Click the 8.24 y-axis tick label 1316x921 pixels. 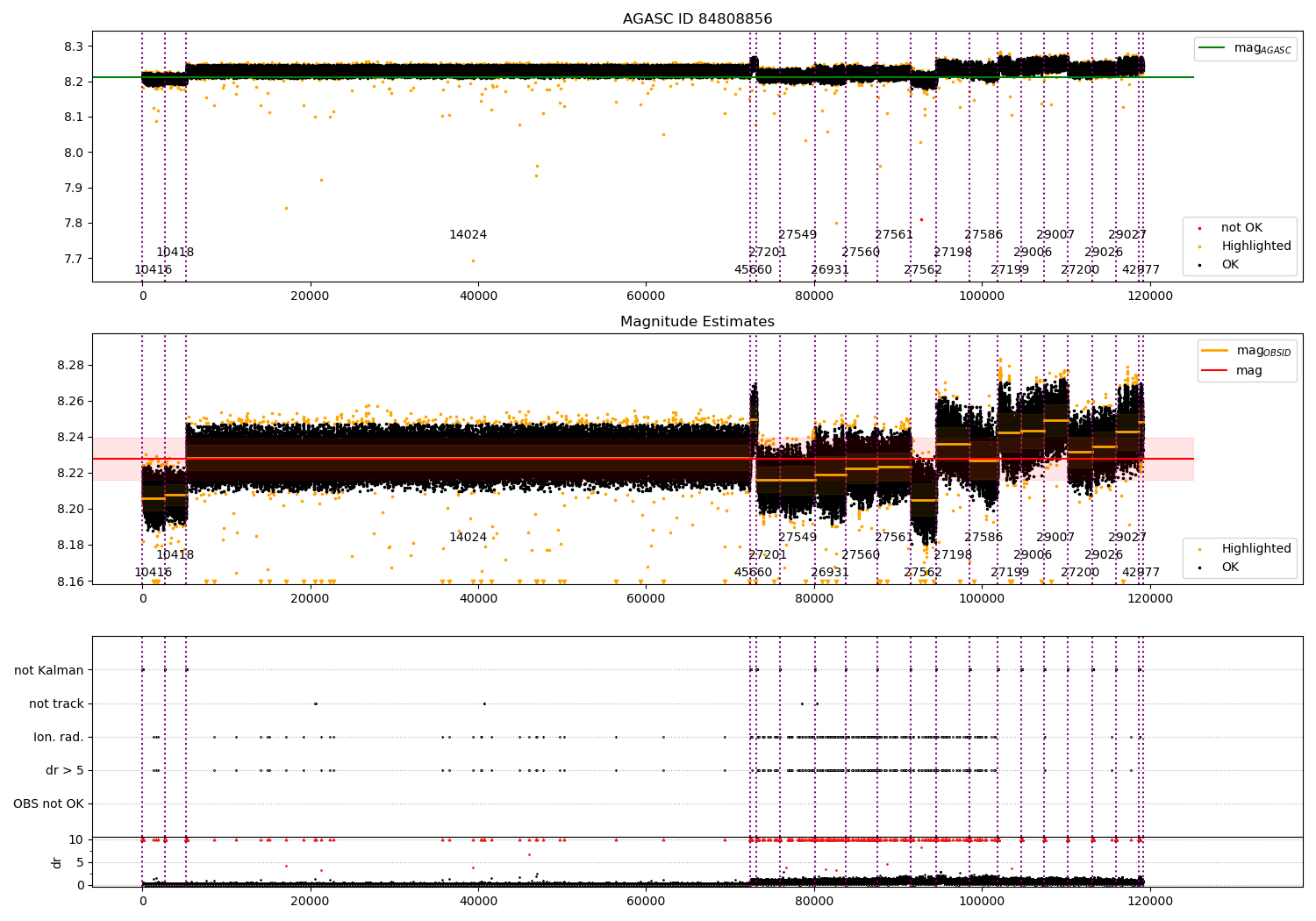coord(70,437)
